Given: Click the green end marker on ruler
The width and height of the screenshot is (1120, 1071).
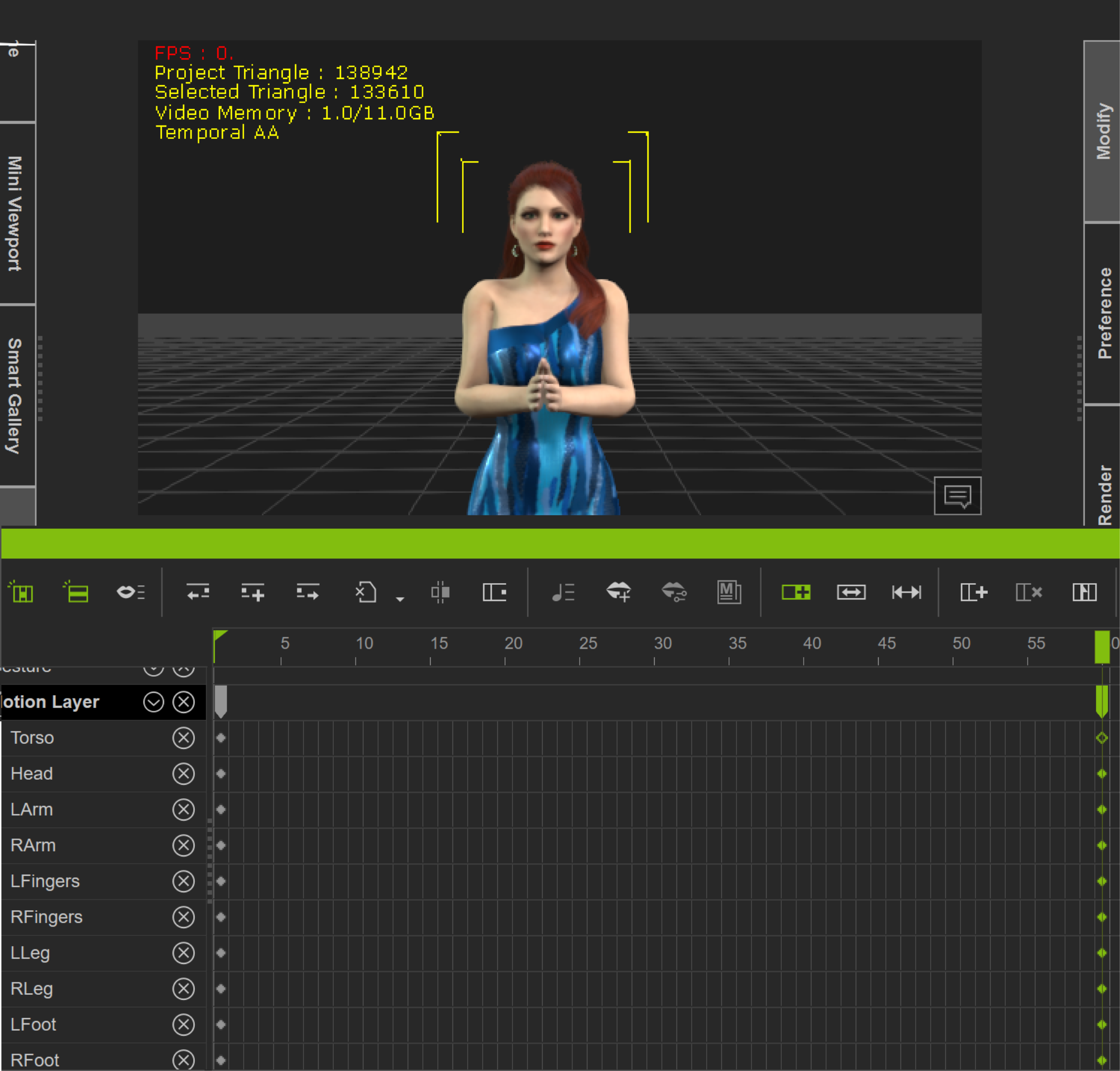Looking at the screenshot, I should 1102,647.
